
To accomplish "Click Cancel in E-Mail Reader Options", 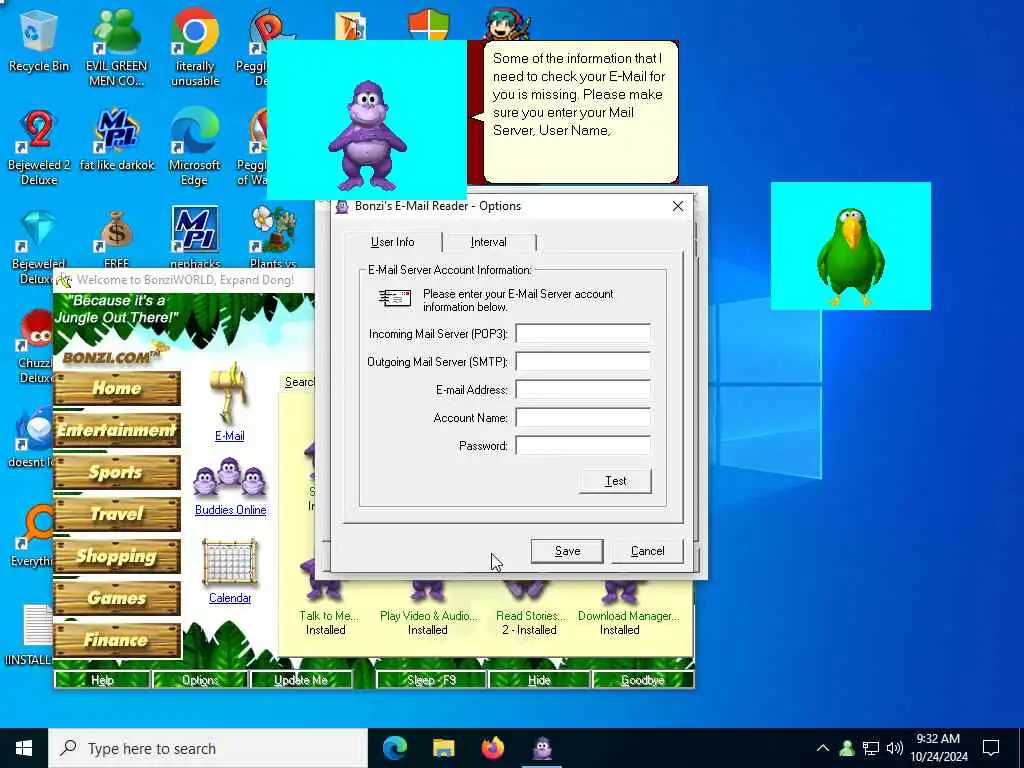I will [x=647, y=551].
